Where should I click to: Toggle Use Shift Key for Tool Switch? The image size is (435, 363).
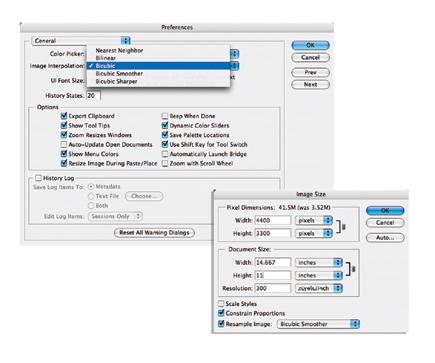pyautogui.click(x=165, y=145)
